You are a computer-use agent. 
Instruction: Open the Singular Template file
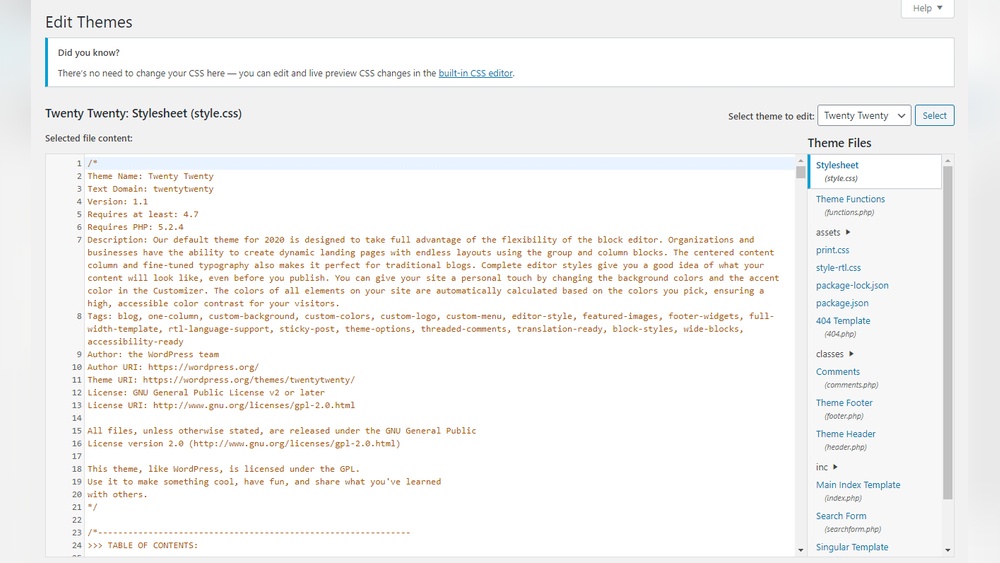(x=851, y=547)
